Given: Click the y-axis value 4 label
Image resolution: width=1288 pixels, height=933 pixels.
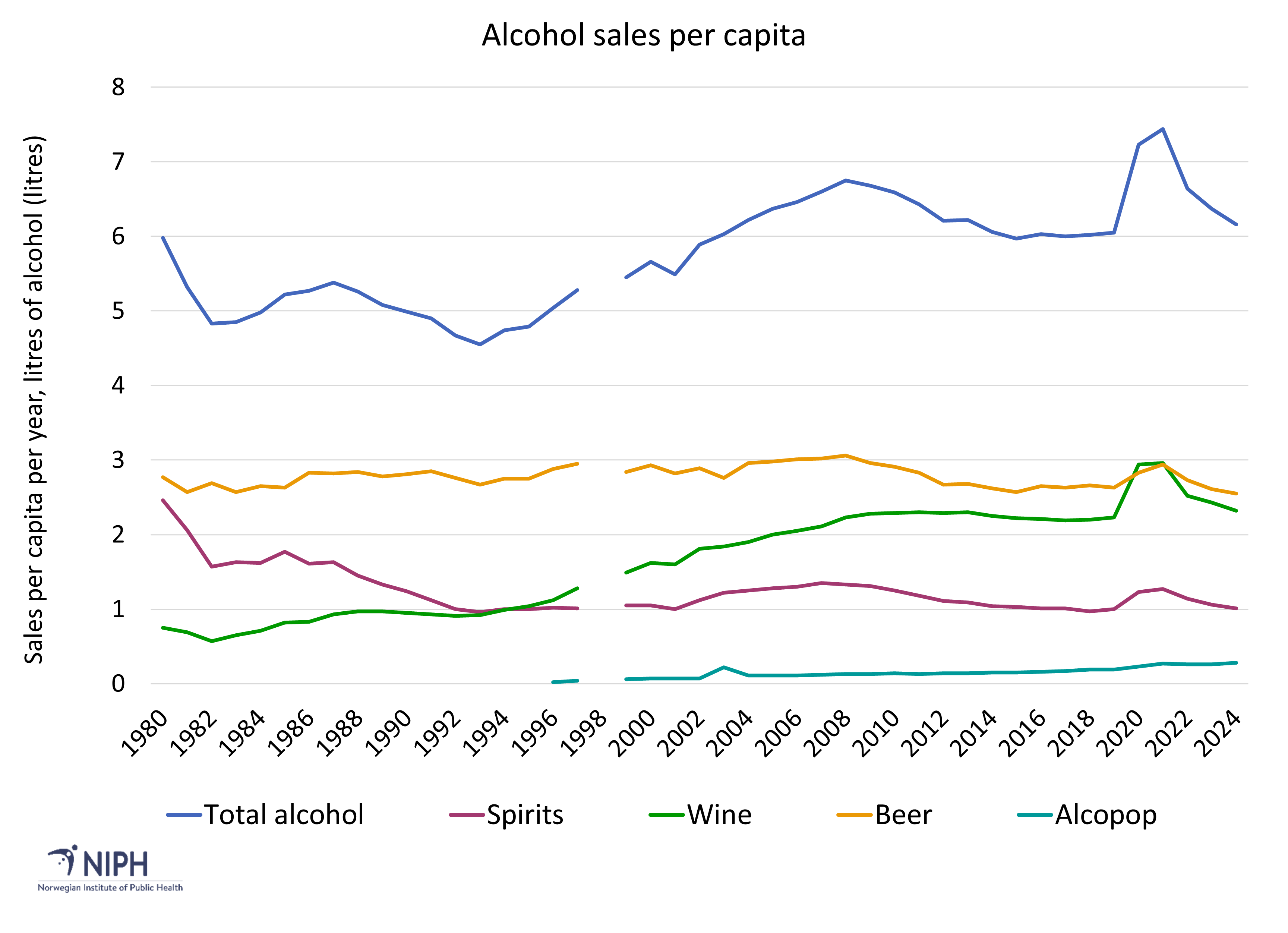Looking at the screenshot, I should click(x=118, y=385).
